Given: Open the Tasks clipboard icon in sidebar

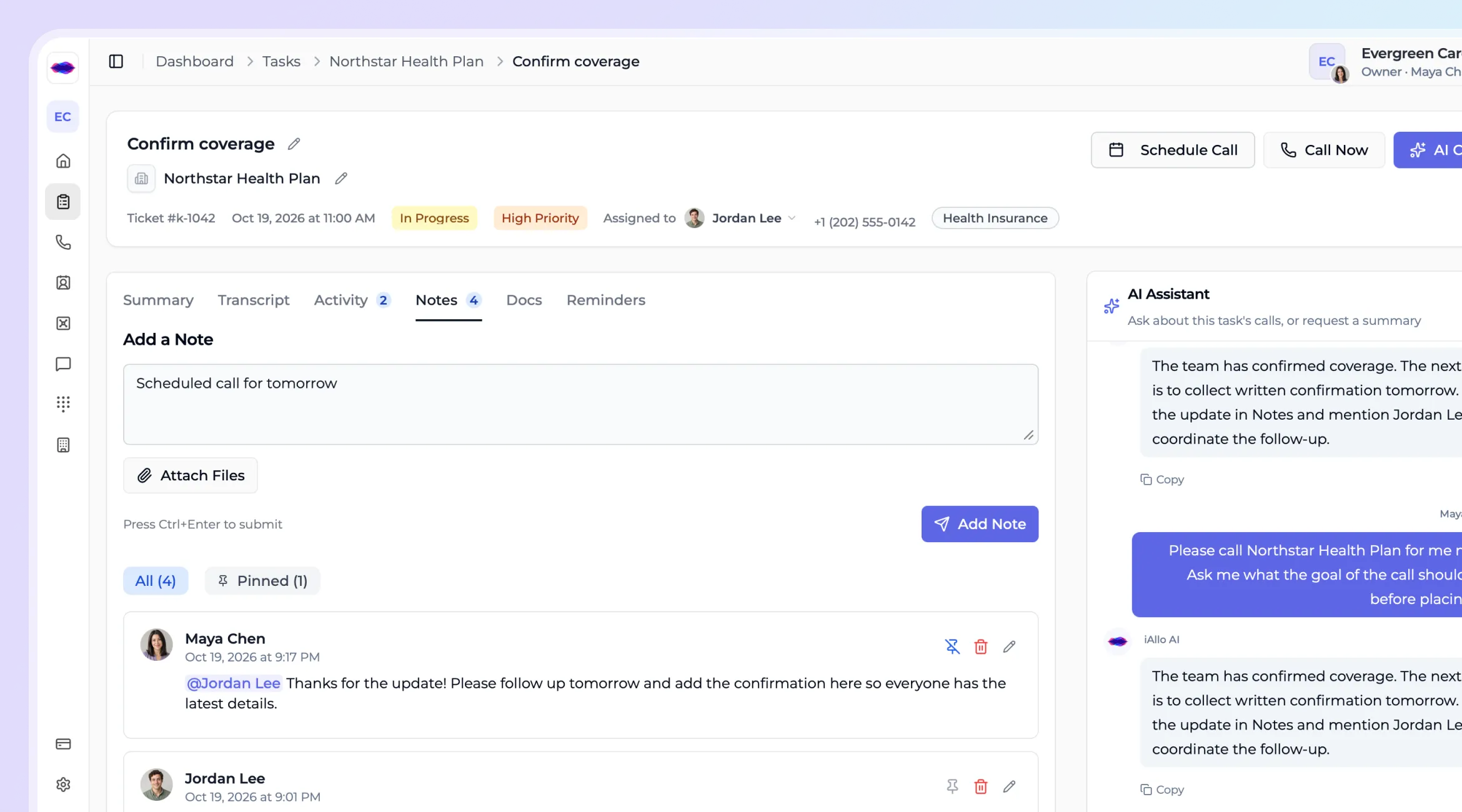Looking at the screenshot, I should pyautogui.click(x=63, y=202).
